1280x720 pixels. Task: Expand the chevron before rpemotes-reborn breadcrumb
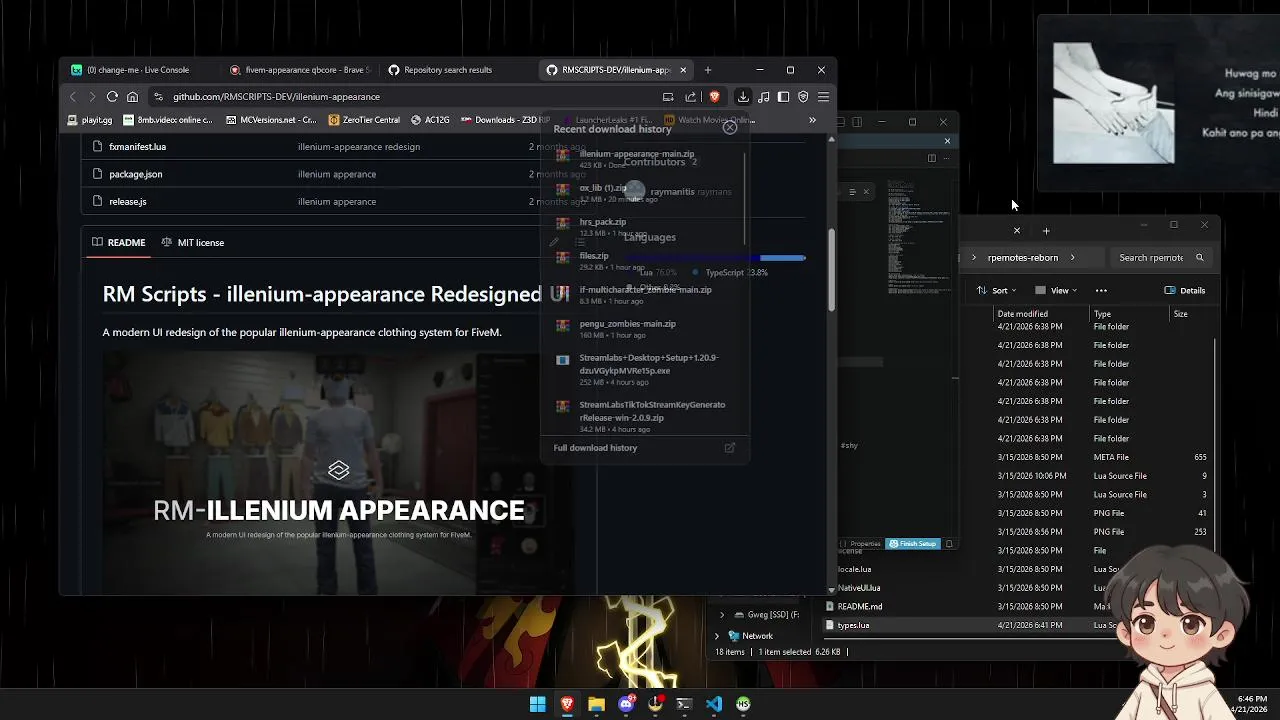(974, 258)
